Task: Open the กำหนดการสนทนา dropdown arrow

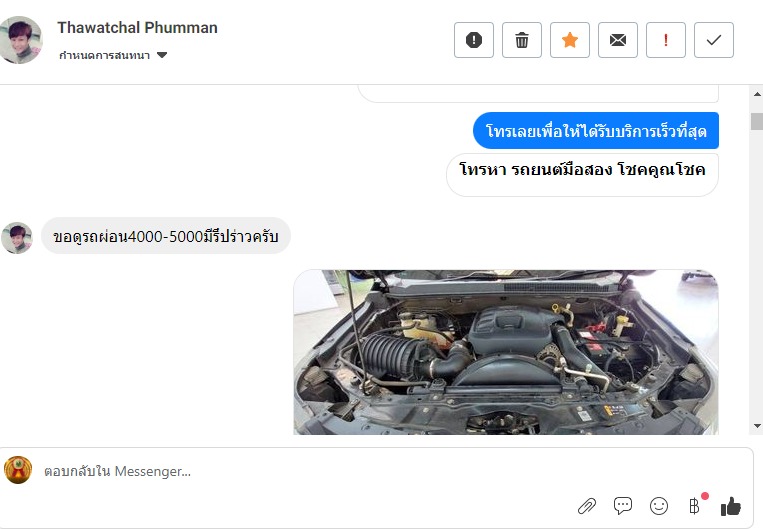Action: (162, 55)
